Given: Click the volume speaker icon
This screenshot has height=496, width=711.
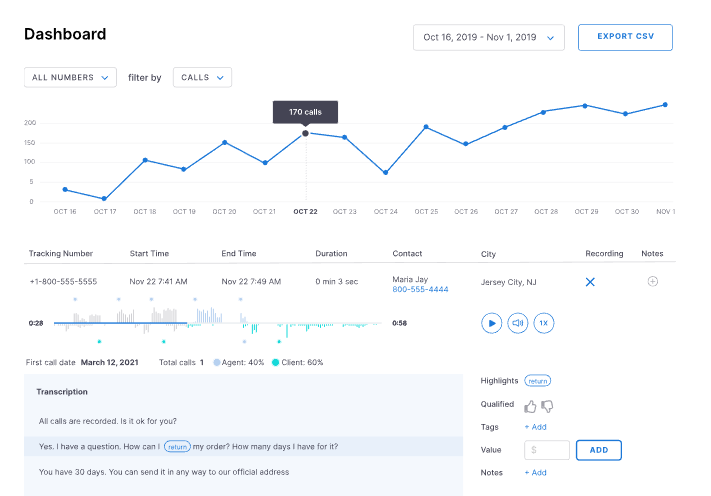Looking at the screenshot, I should (517, 323).
